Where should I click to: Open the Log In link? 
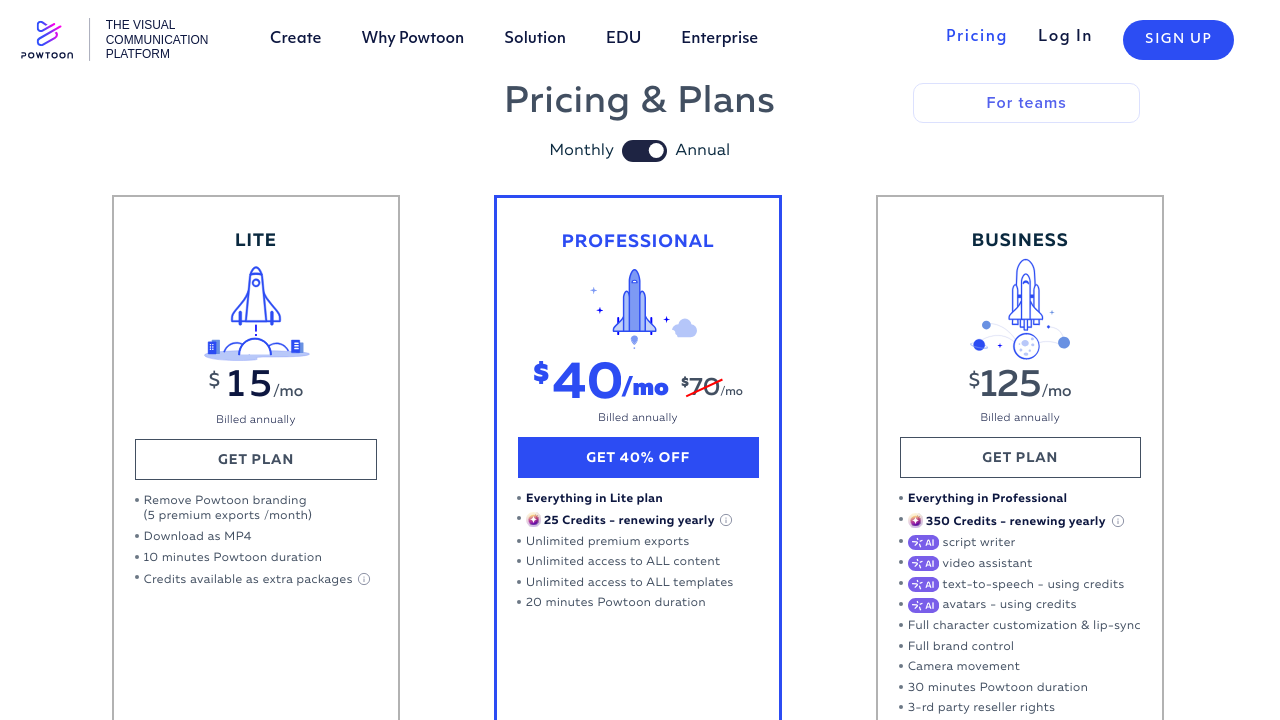(1064, 36)
